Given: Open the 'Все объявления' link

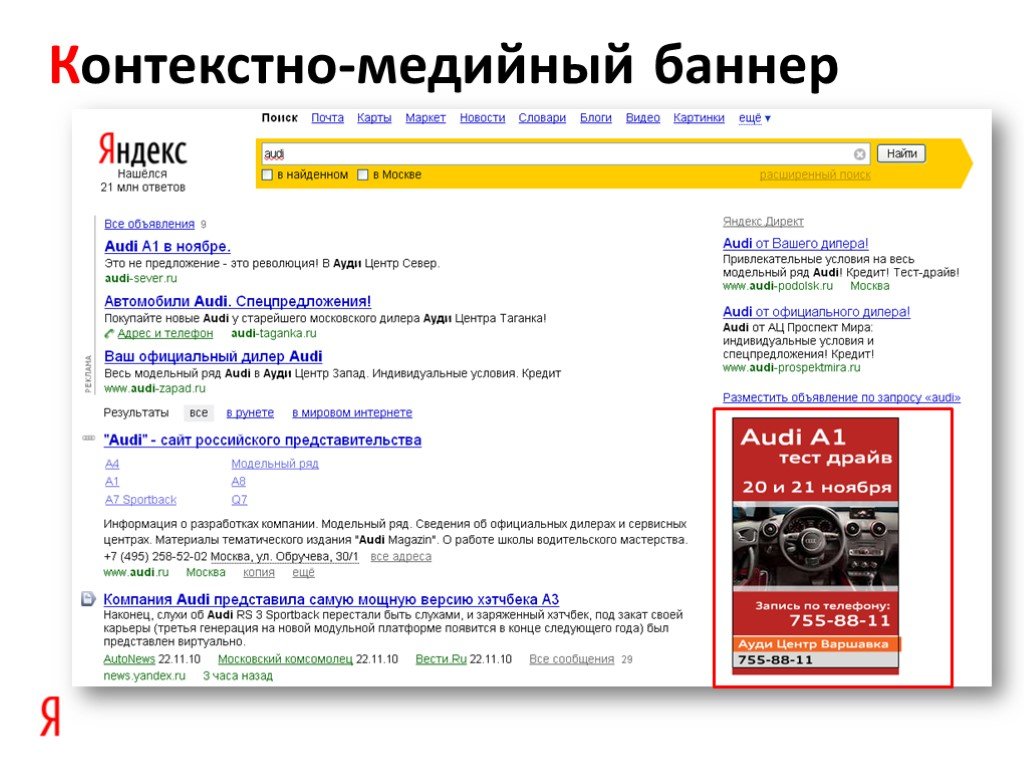Looking at the screenshot, I should (150, 224).
